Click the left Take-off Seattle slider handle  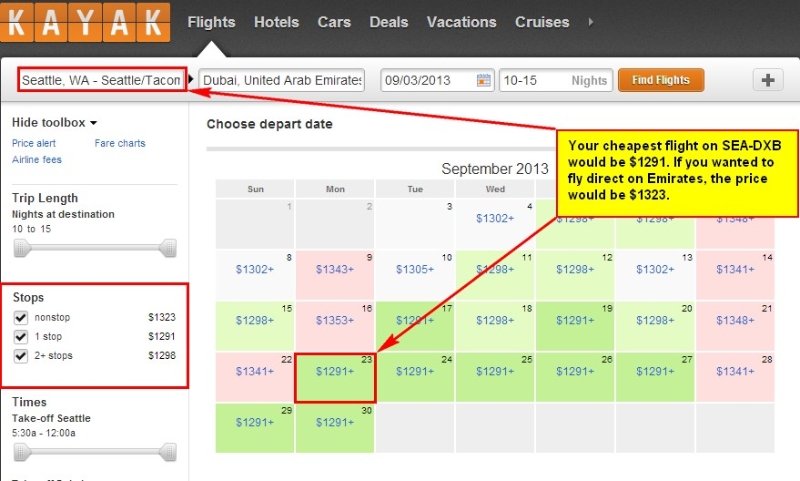point(21,452)
